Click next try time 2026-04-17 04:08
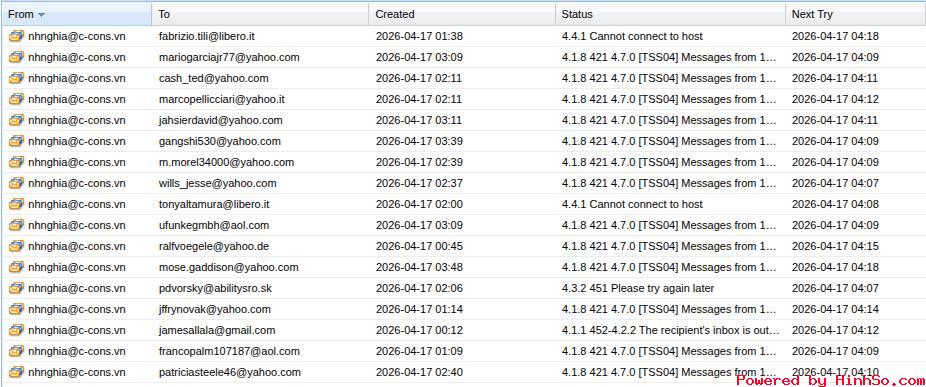926x387 pixels. [x=835, y=204]
